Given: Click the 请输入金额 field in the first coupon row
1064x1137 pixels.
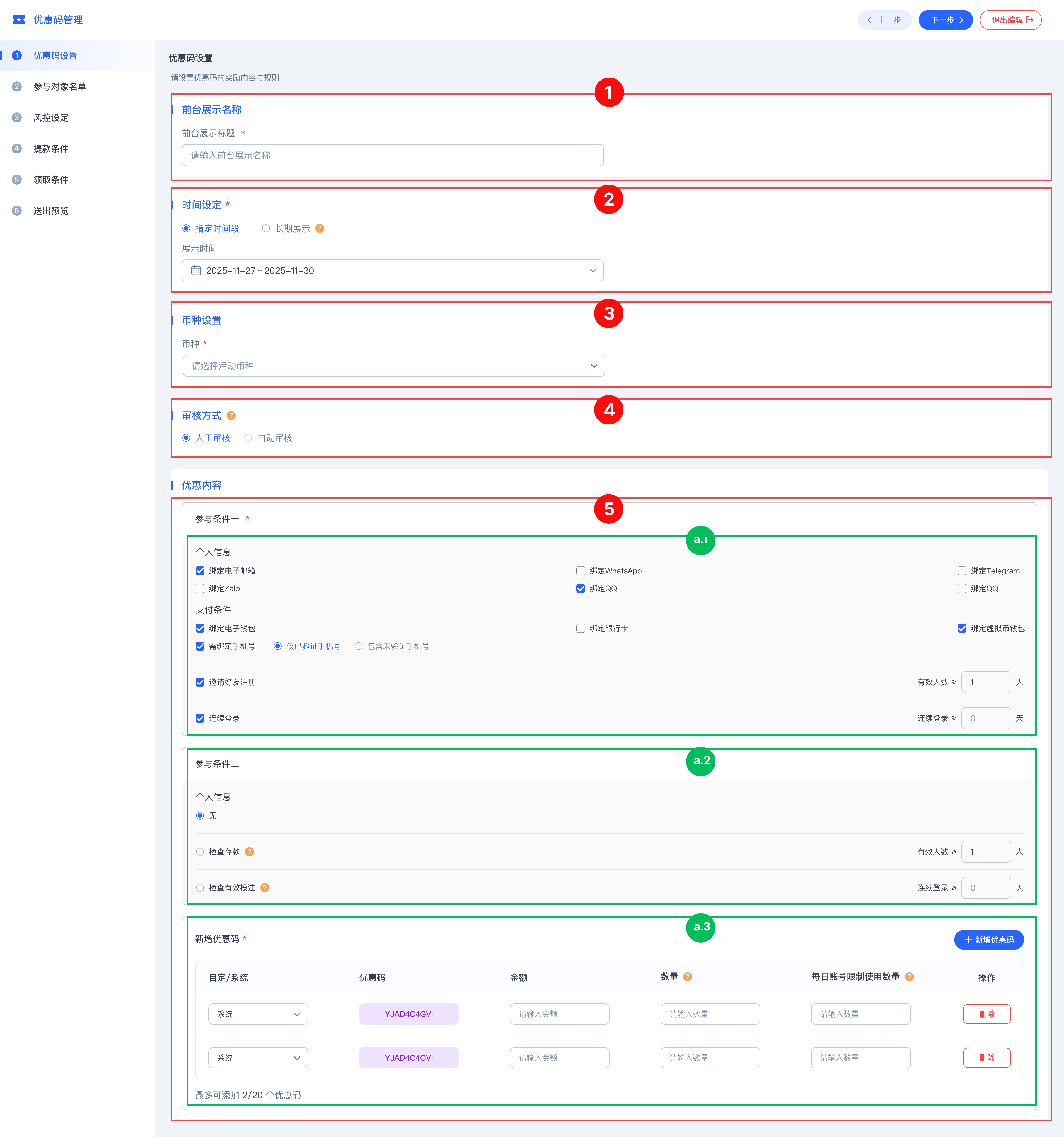Looking at the screenshot, I should [x=560, y=1014].
